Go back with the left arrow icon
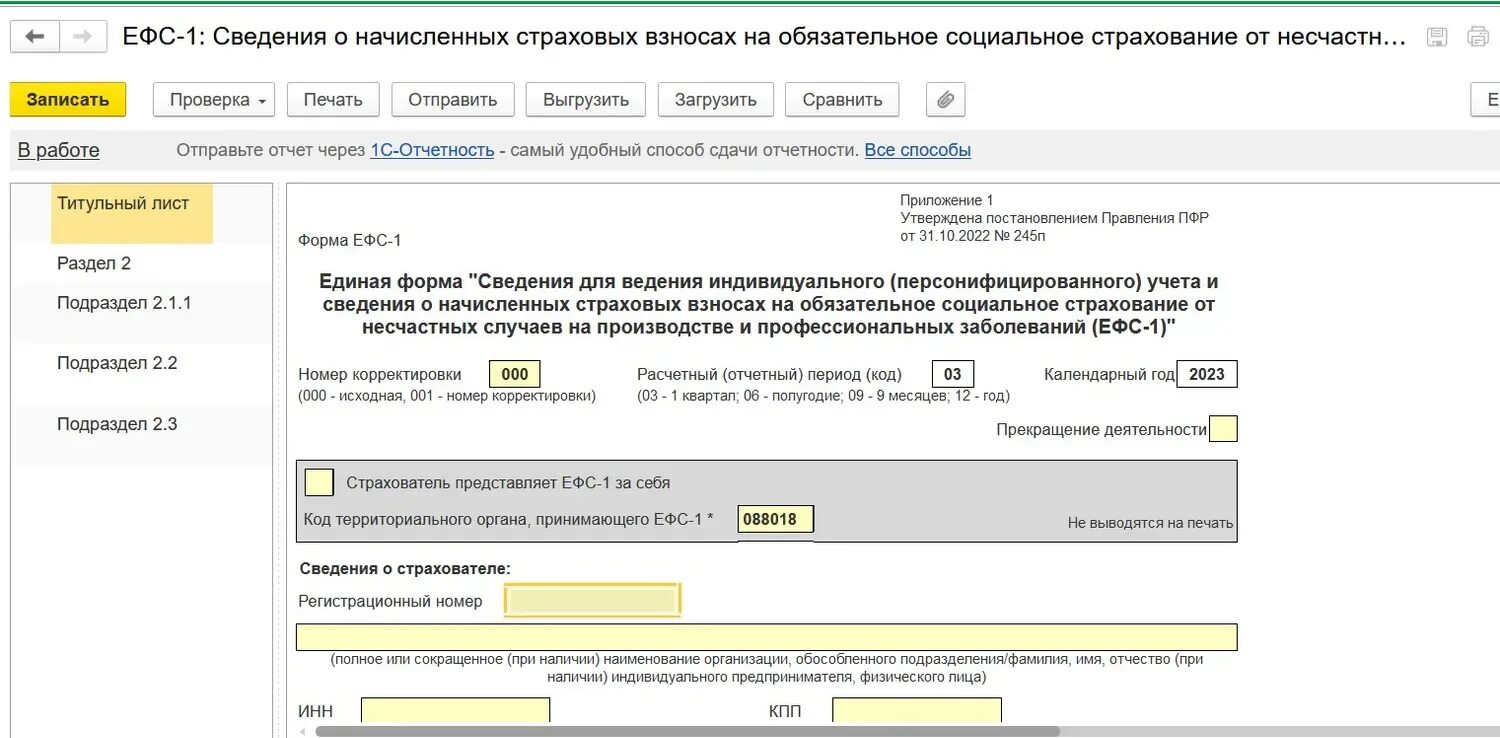Viewport: 1500px width, 738px height. click(35, 37)
